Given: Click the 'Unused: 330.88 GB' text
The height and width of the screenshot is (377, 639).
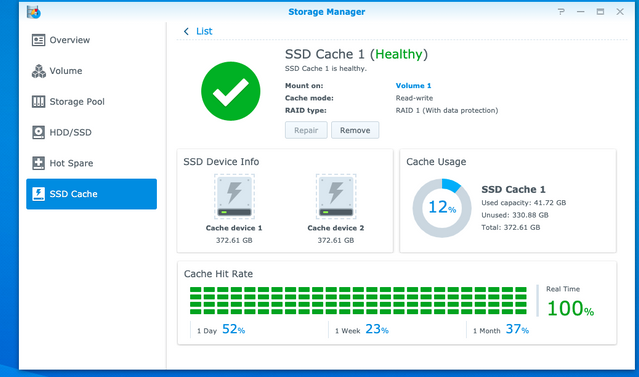Looking at the screenshot, I should click(x=515, y=215).
